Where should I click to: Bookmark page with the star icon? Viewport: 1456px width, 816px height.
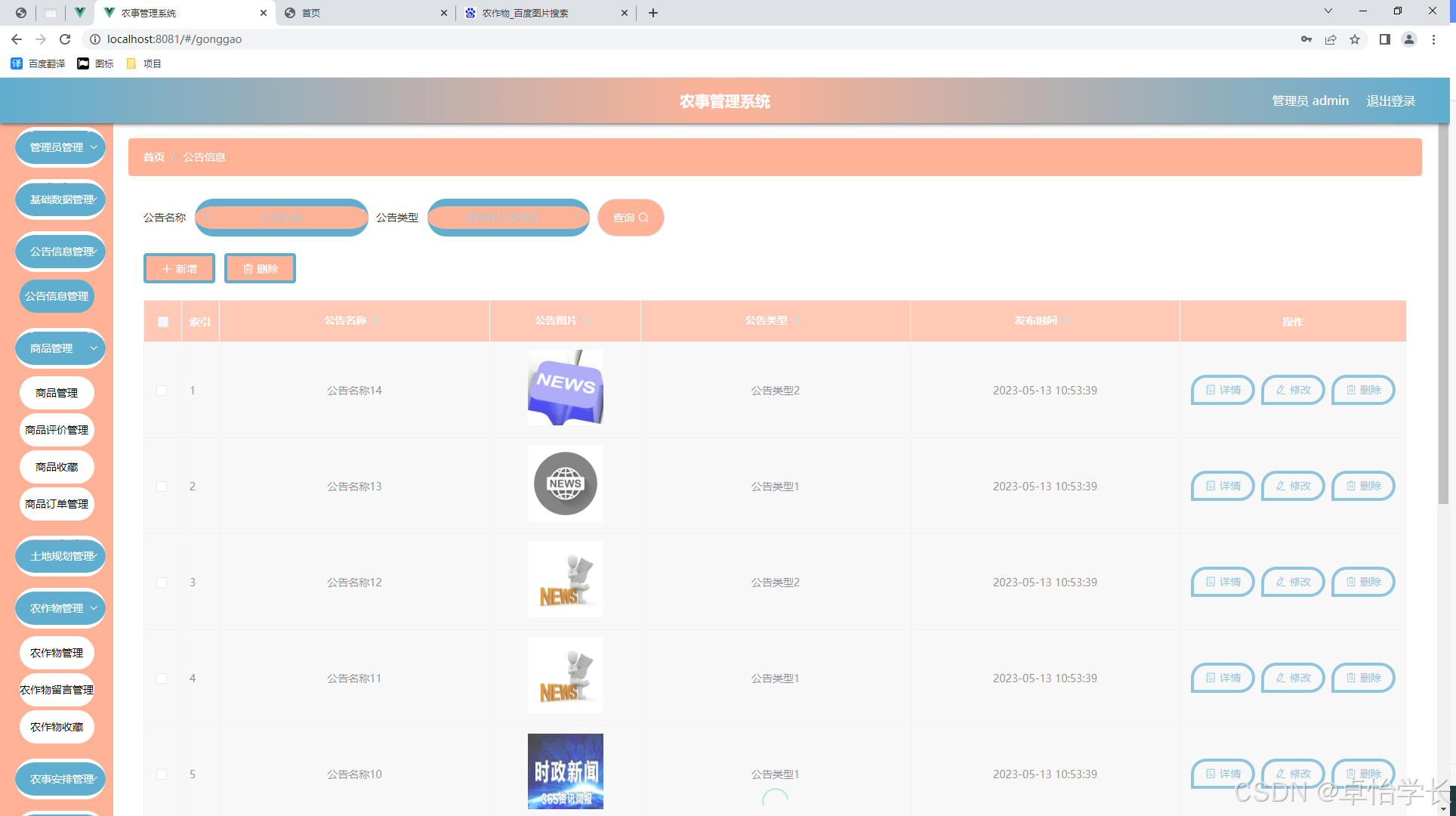tap(1355, 39)
